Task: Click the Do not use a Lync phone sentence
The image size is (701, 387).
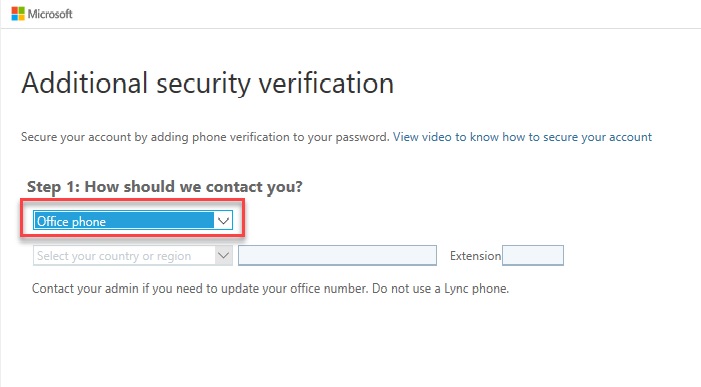Action: pos(441,289)
